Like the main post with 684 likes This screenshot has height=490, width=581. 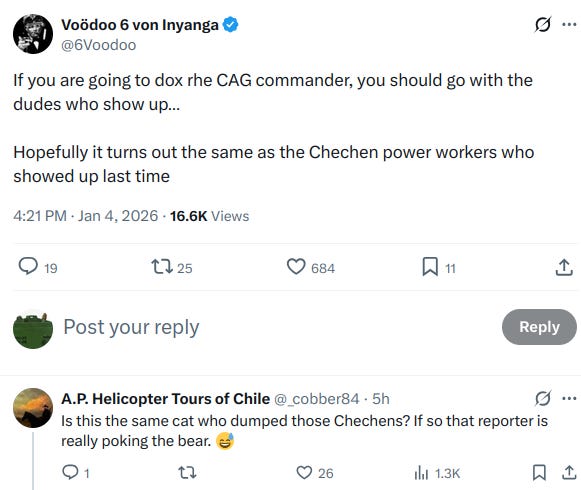[x=296, y=266]
